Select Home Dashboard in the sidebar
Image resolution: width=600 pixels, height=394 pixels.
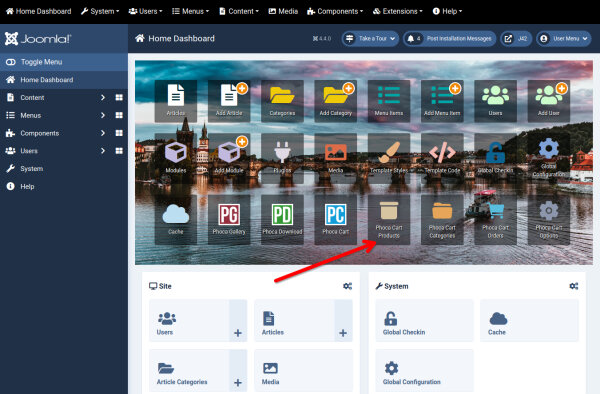[64, 80]
